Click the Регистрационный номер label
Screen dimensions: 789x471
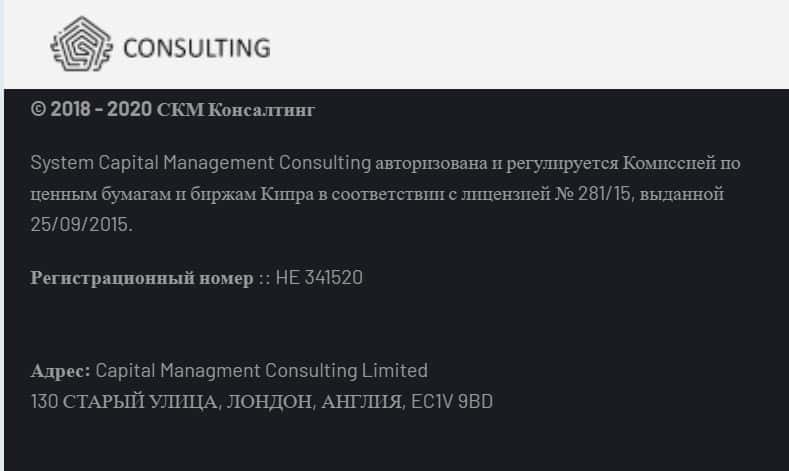tap(142, 278)
